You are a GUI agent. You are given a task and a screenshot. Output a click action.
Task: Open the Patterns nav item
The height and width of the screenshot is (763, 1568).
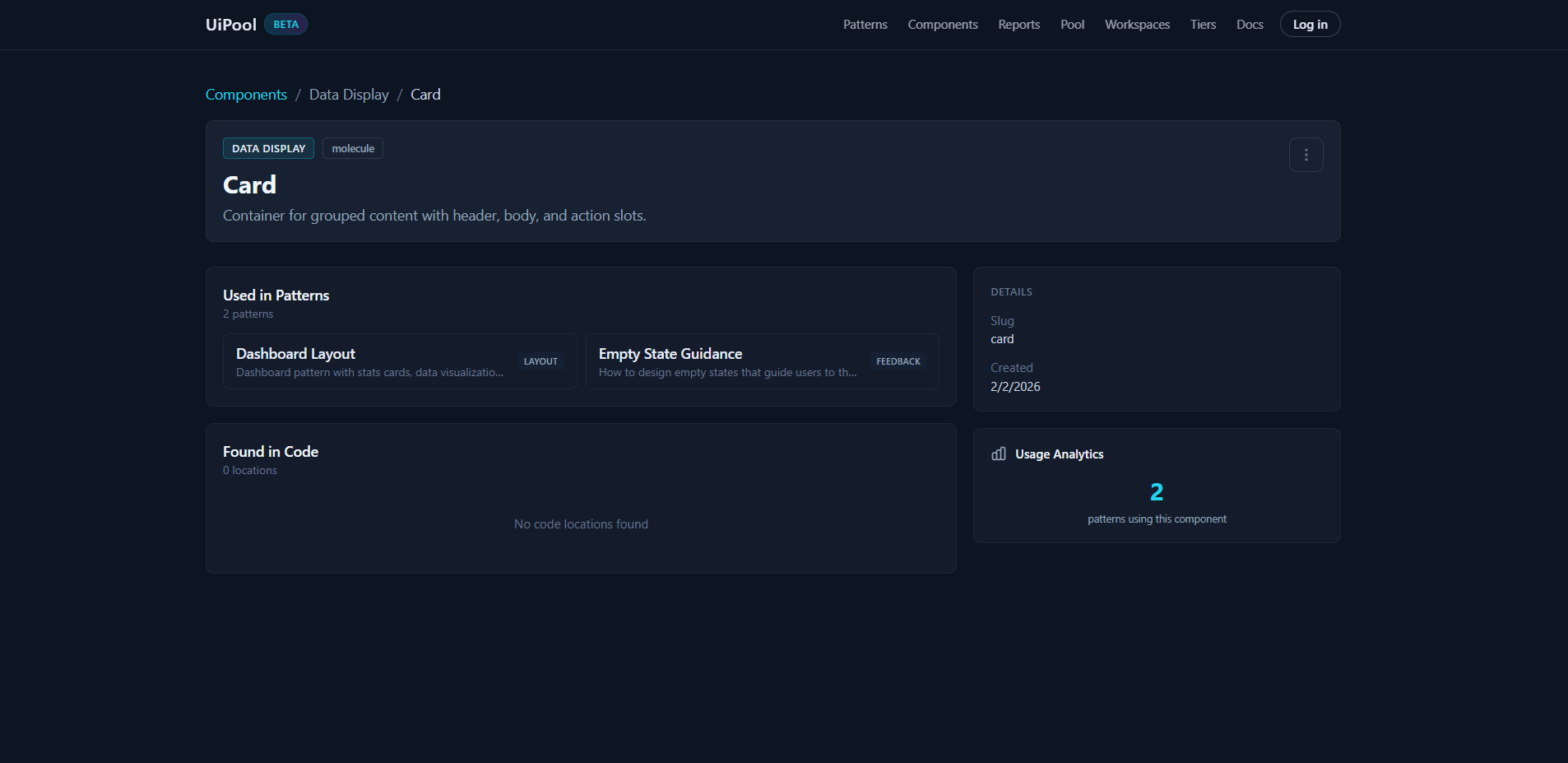coord(865,25)
